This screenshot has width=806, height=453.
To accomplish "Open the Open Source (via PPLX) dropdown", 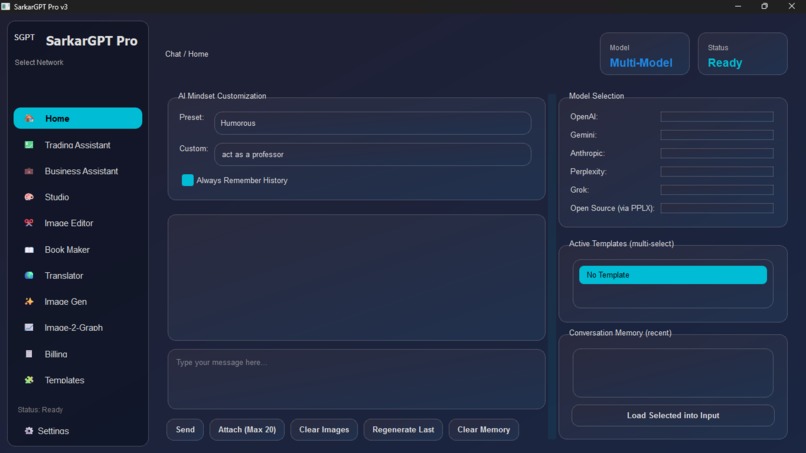I will [x=717, y=208].
